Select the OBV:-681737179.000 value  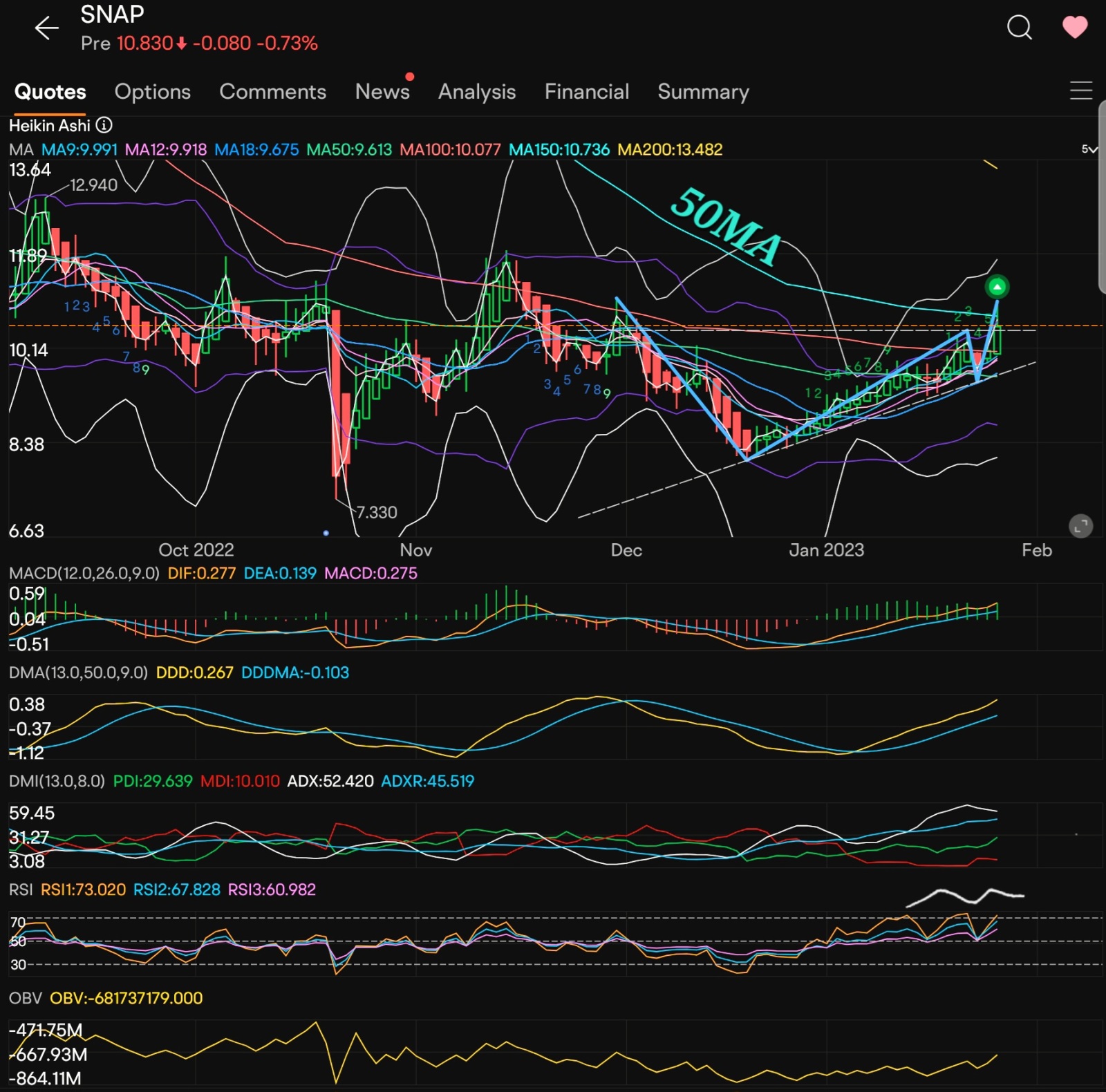tap(126, 999)
